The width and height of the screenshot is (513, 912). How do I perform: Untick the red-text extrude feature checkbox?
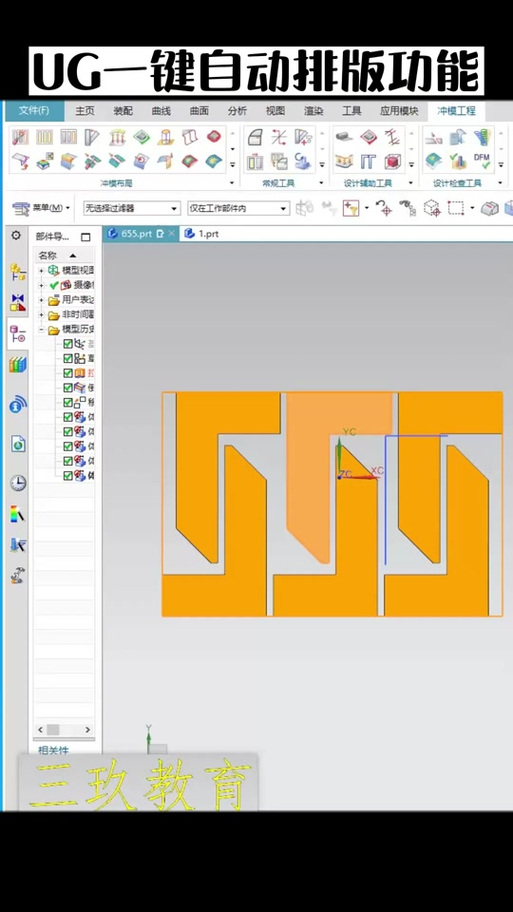point(68,373)
